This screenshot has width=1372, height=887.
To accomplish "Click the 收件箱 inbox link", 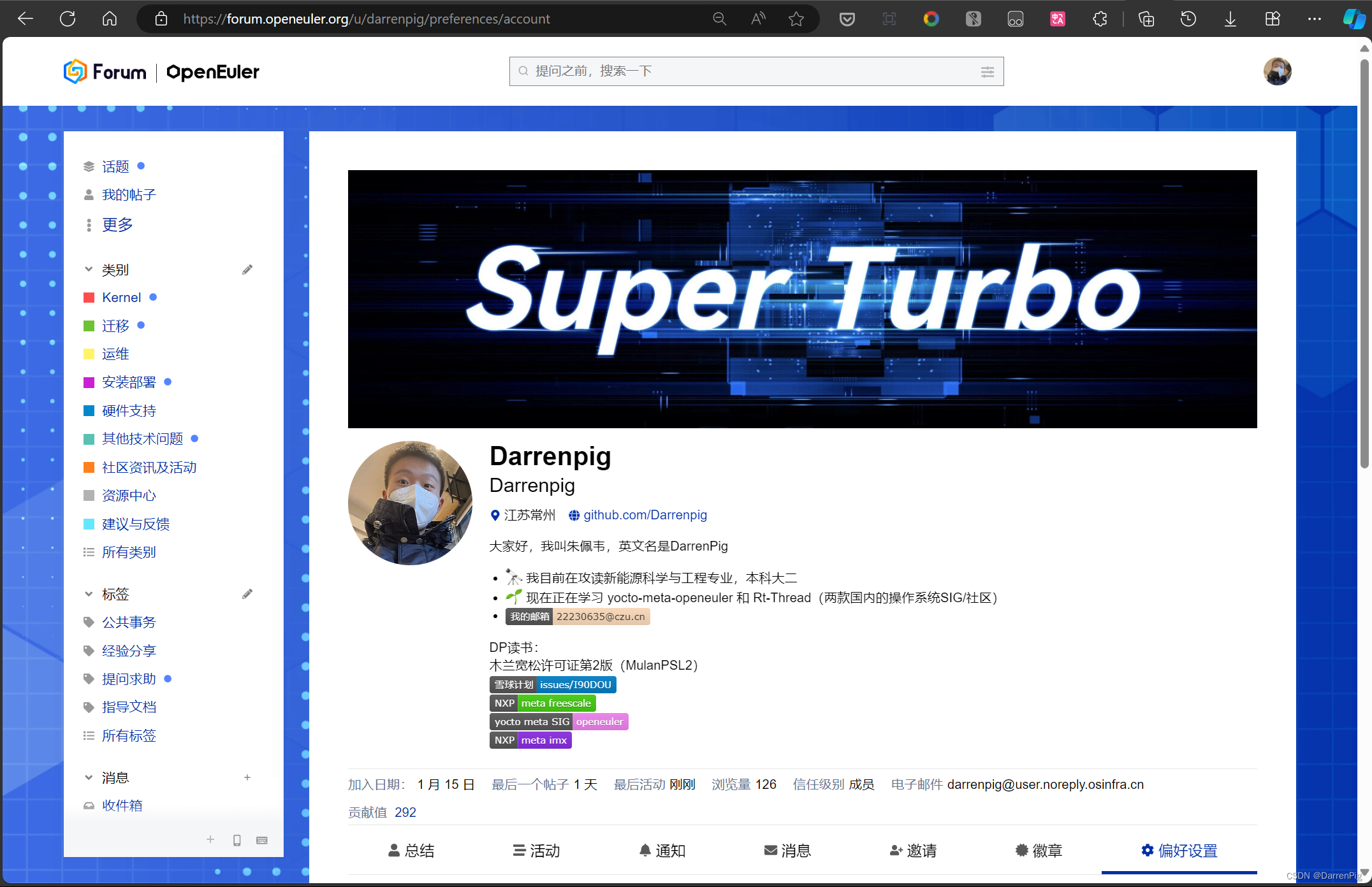I will (122, 805).
